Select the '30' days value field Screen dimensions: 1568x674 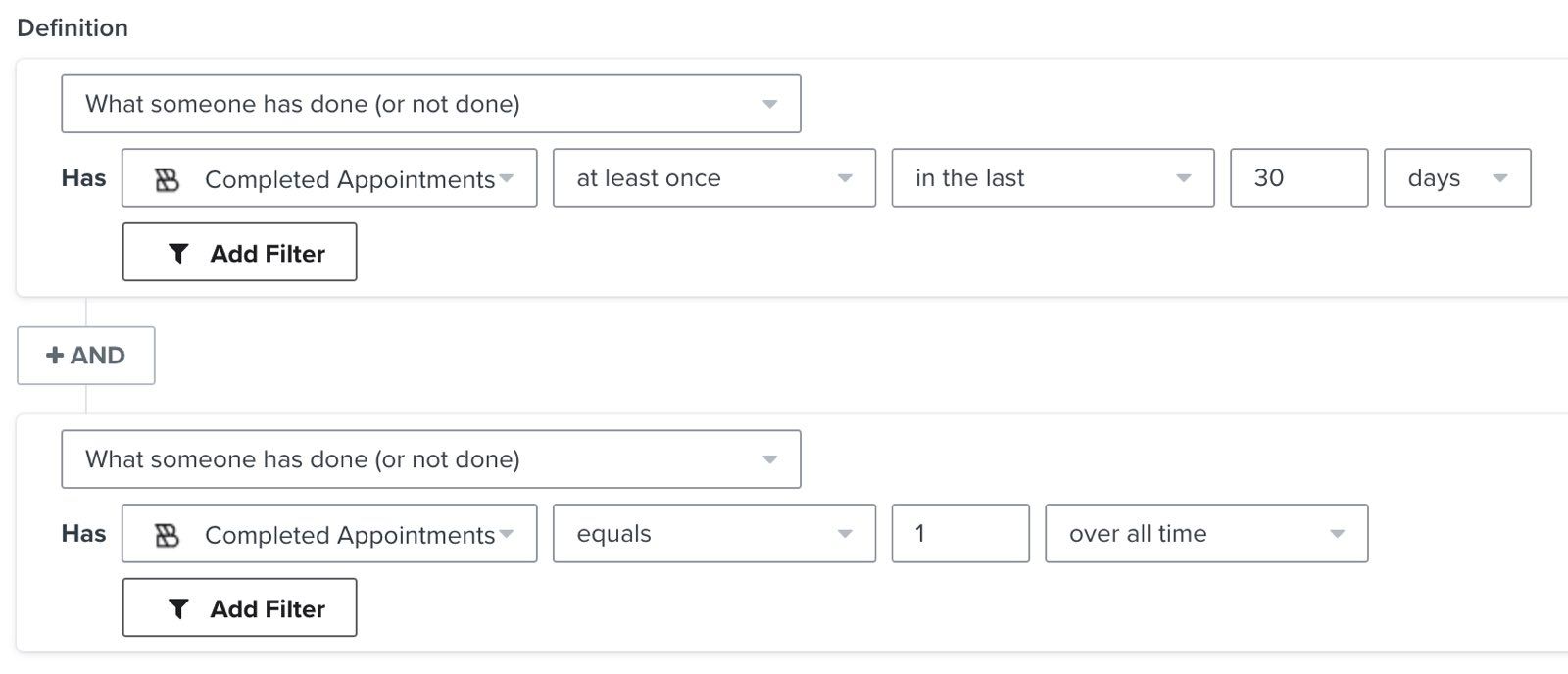click(1298, 178)
